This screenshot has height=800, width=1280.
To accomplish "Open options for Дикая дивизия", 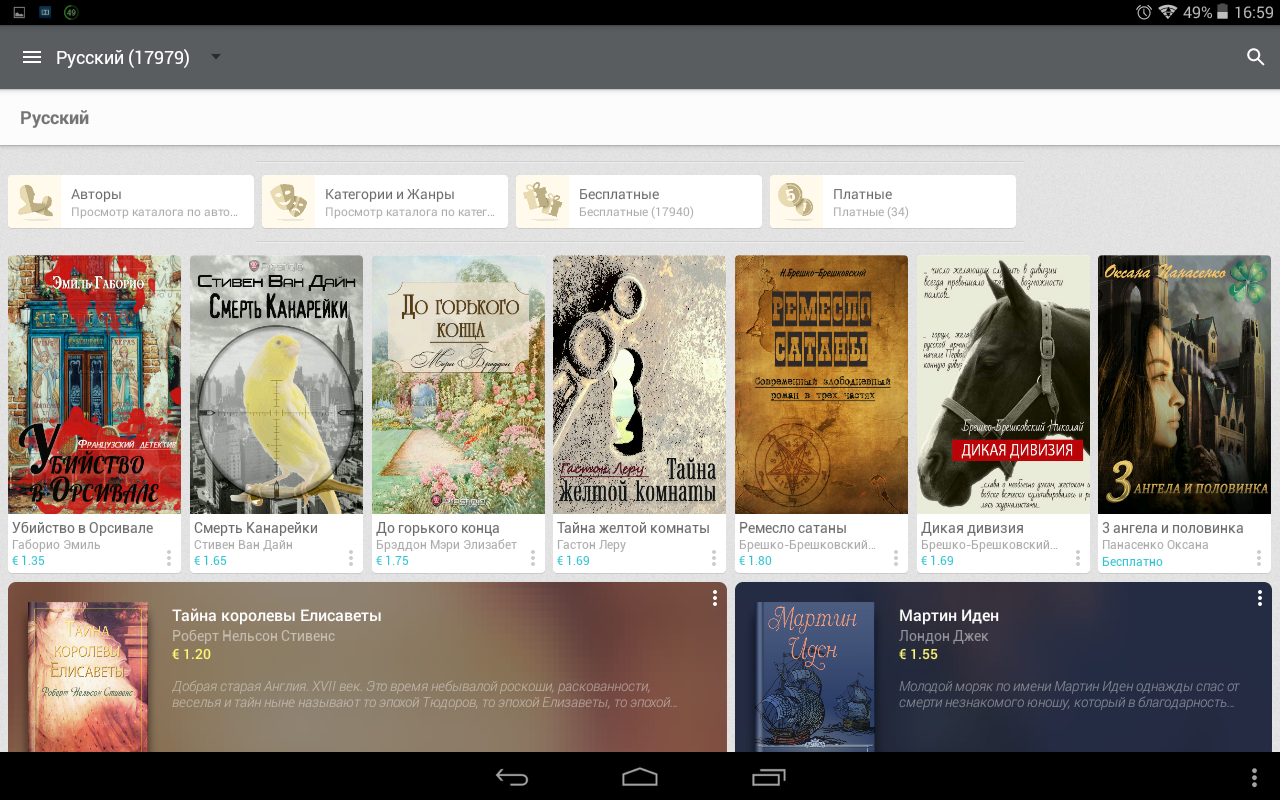I will pos(1078,558).
